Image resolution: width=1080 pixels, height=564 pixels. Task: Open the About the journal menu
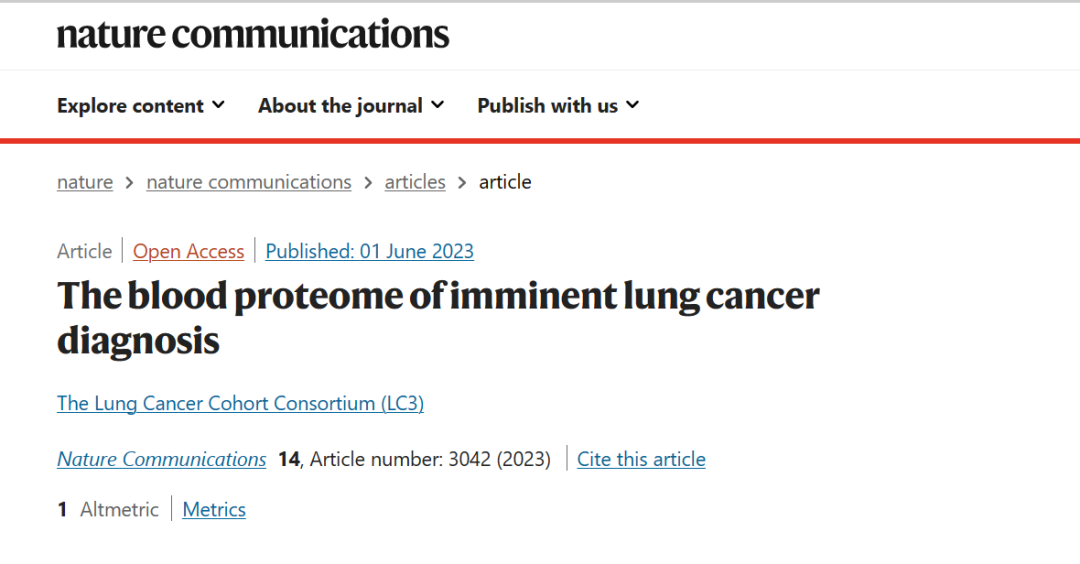(x=351, y=105)
